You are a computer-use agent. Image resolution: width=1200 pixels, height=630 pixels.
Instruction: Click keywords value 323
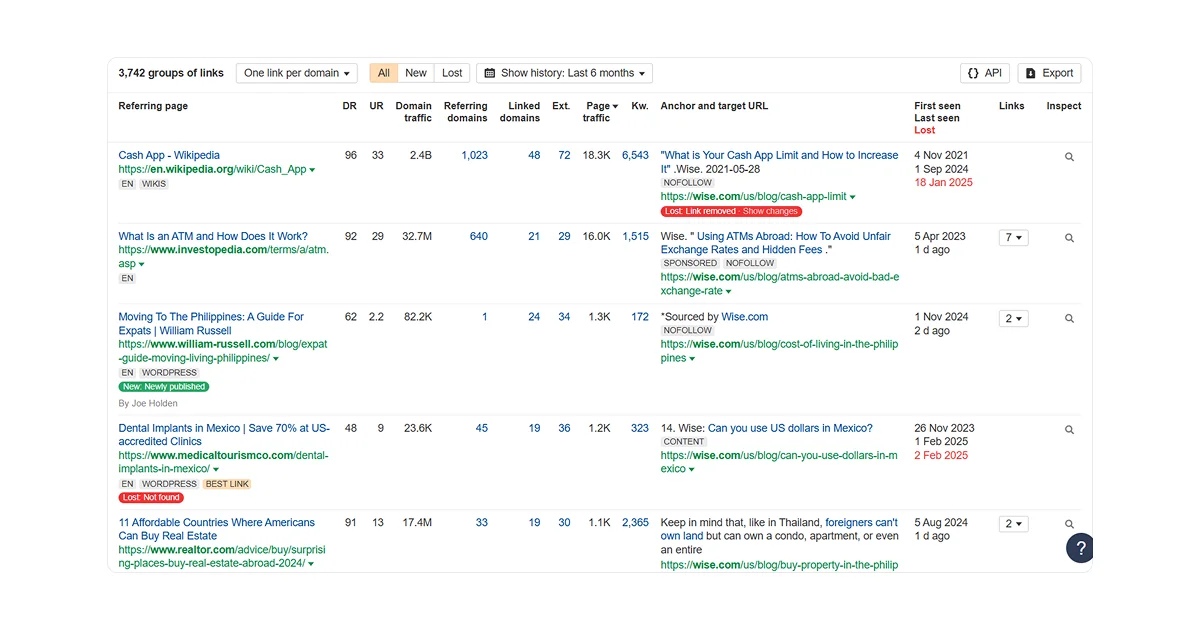(640, 428)
